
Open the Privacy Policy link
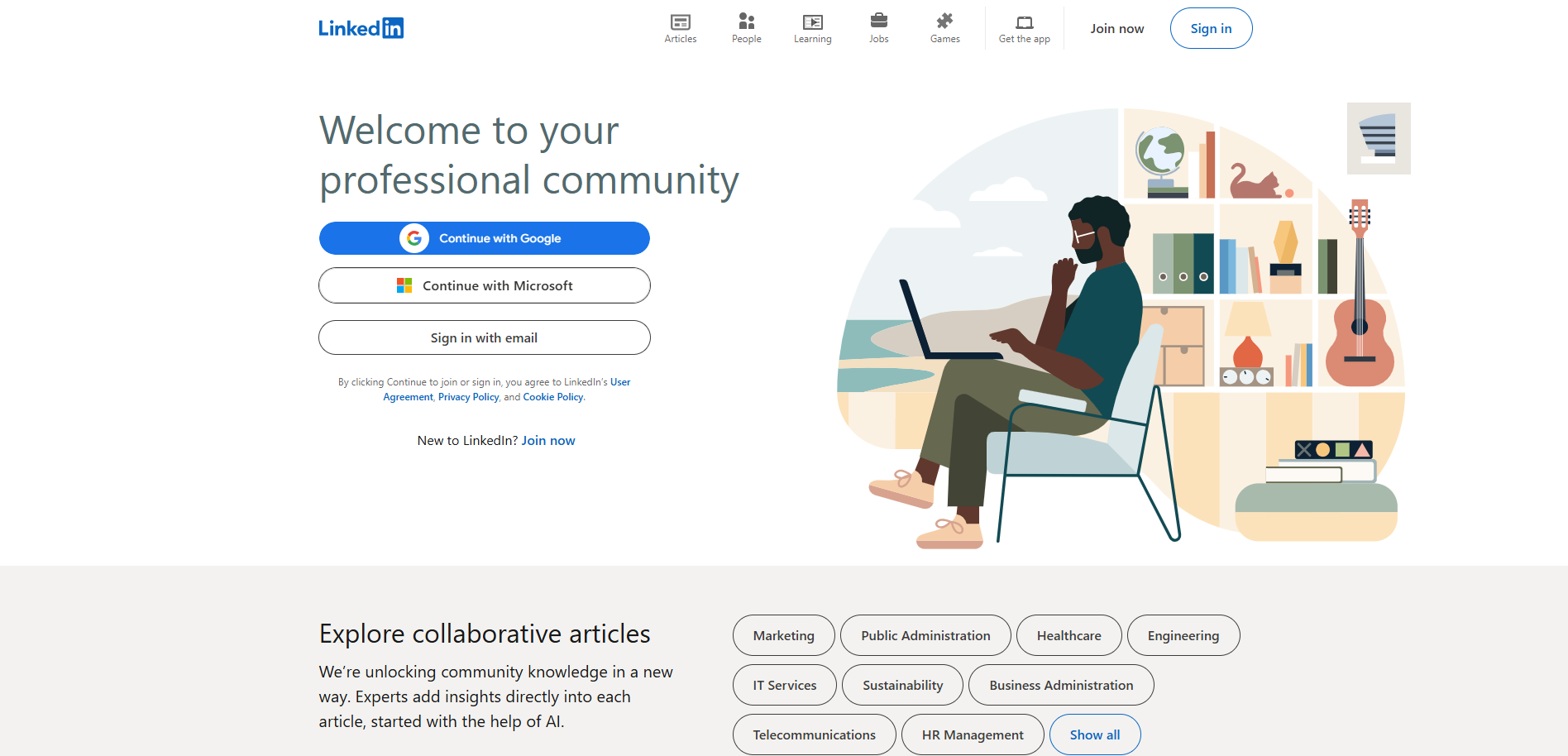[469, 397]
